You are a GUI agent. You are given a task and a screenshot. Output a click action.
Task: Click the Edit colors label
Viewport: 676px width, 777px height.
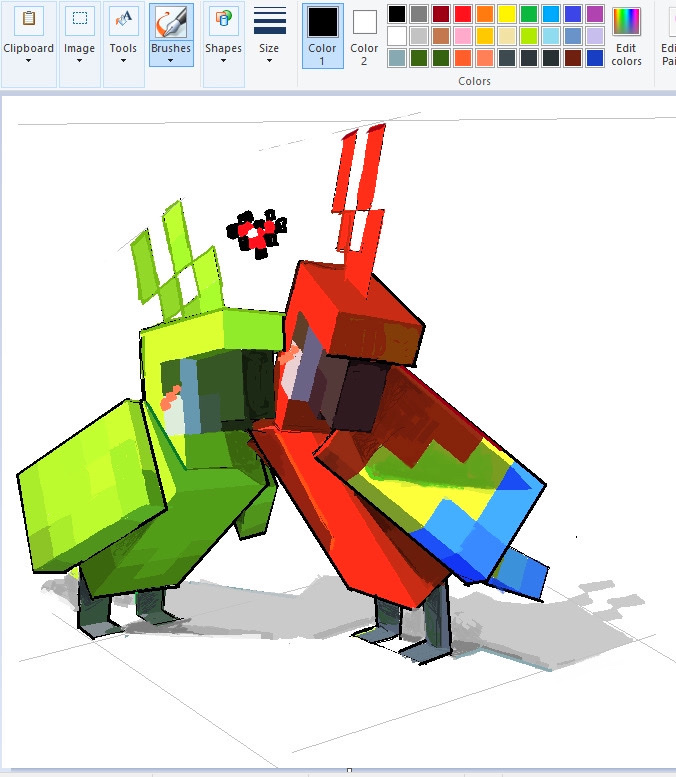pyautogui.click(x=626, y=55)
